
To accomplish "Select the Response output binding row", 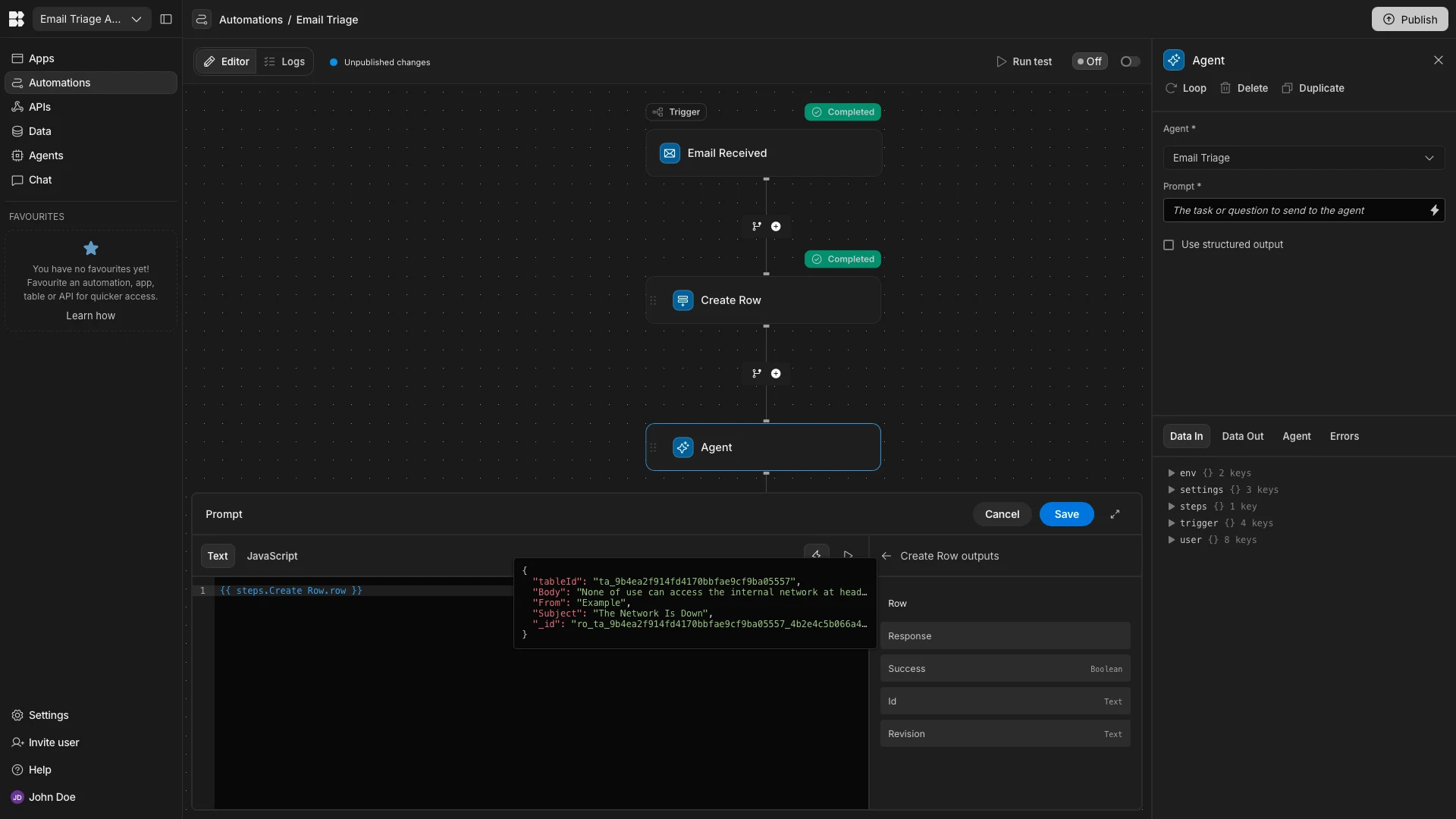I will [x=1005, y=636].
